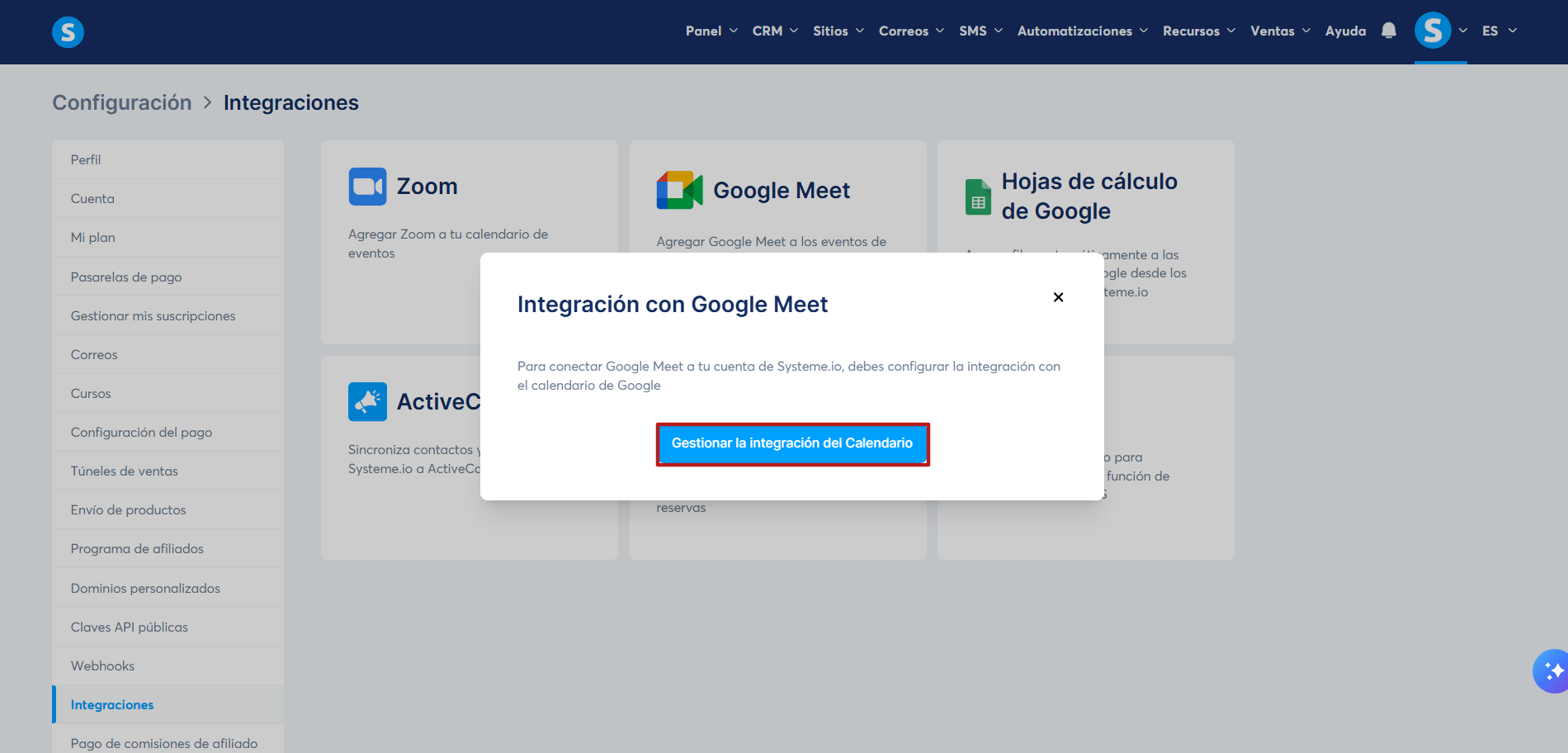Expand the Recursos dropdown menu

[1199, 31]
